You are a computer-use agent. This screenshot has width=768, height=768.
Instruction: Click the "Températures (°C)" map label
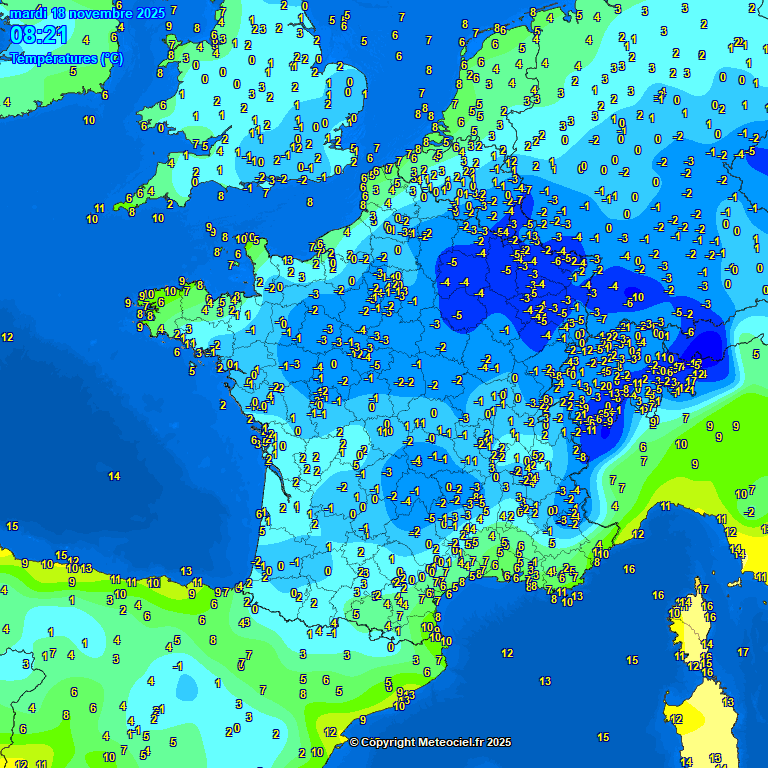pos(67,59)
